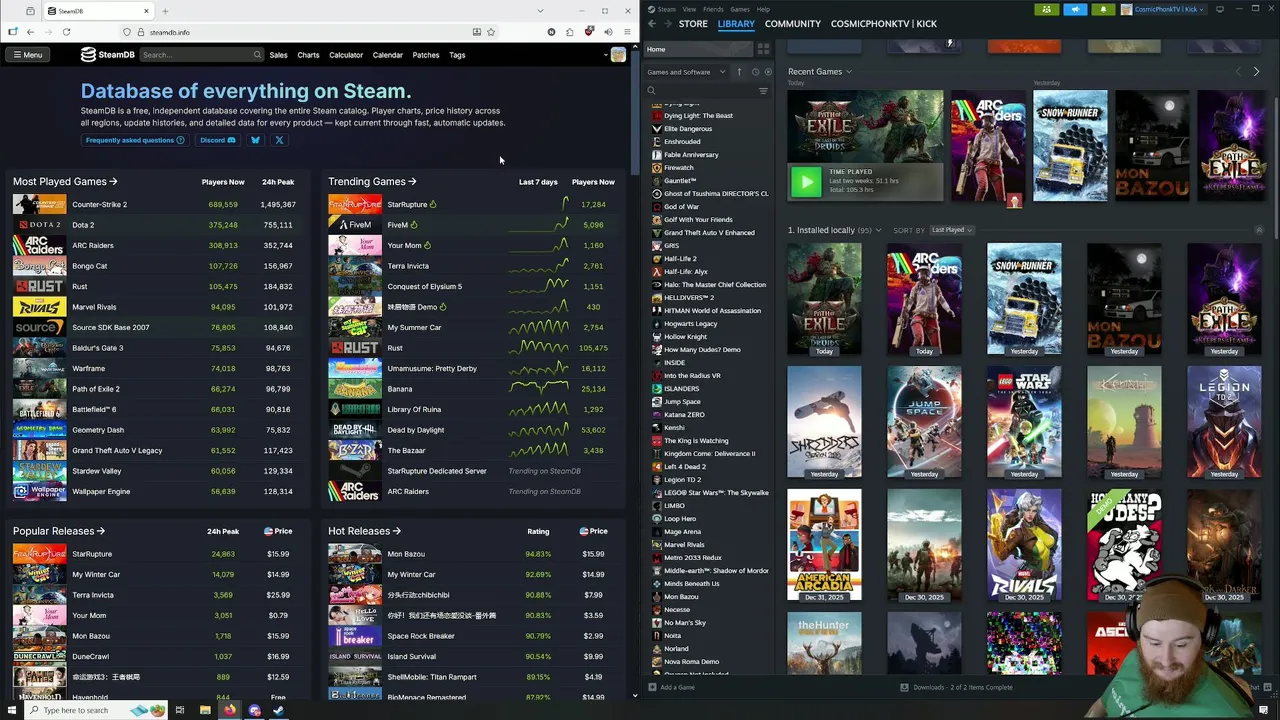Open Firefox hamburger application menu
Viewport: 1280px width, 720px height.
pyautogui.click(x=627, y=32)
